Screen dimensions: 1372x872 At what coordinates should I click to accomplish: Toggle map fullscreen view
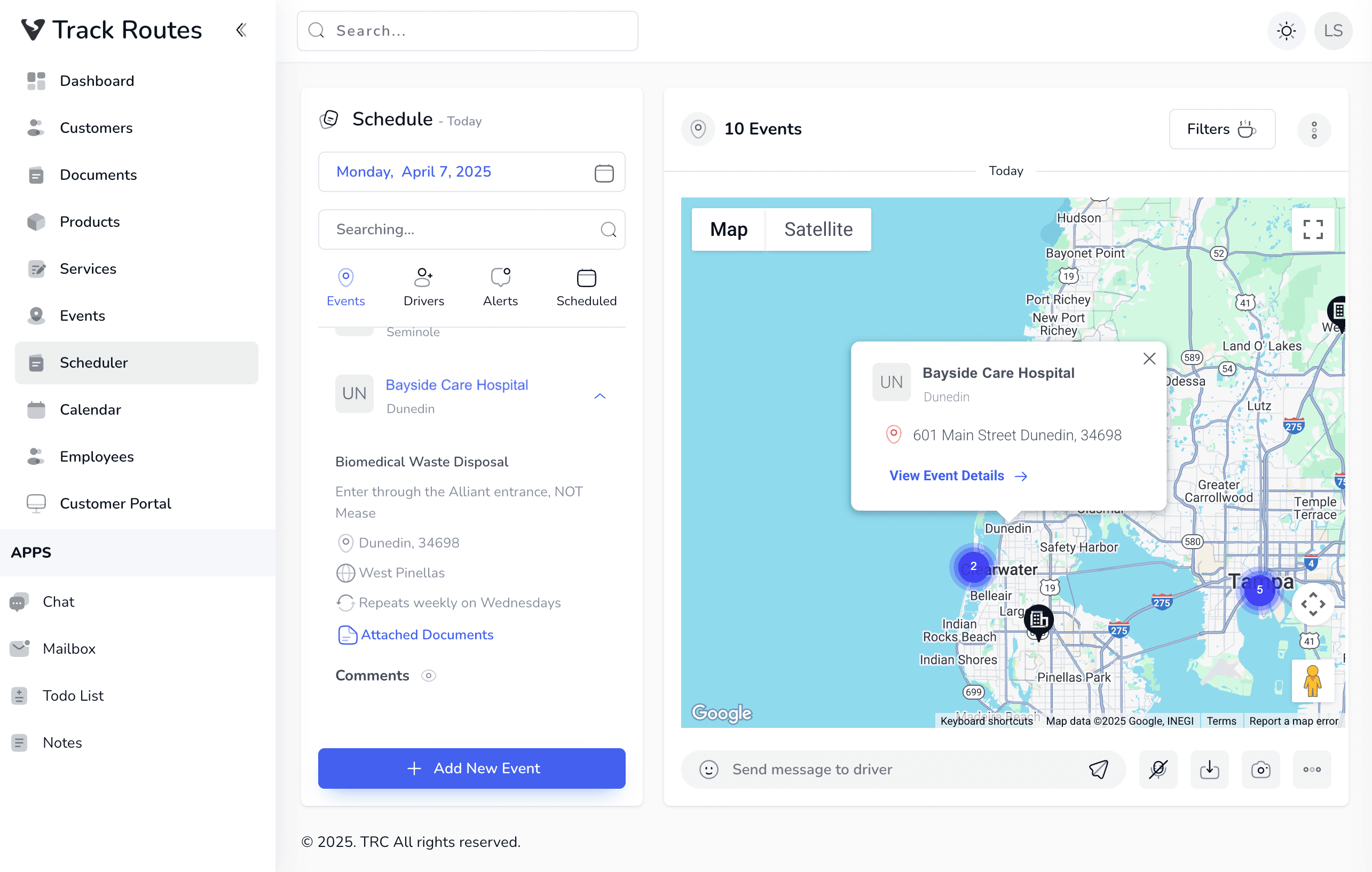[x=1313, y=229]
